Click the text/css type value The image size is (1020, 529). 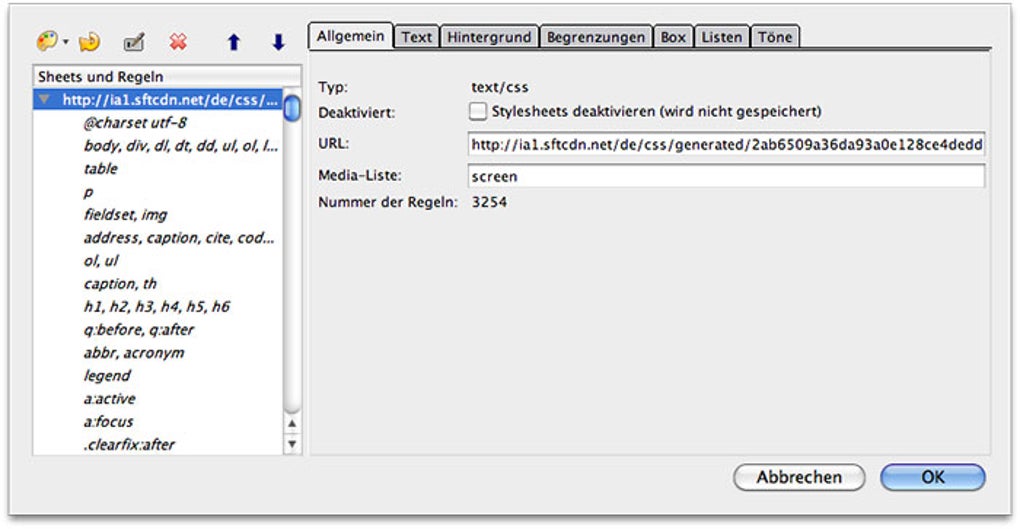click(500, 87)
